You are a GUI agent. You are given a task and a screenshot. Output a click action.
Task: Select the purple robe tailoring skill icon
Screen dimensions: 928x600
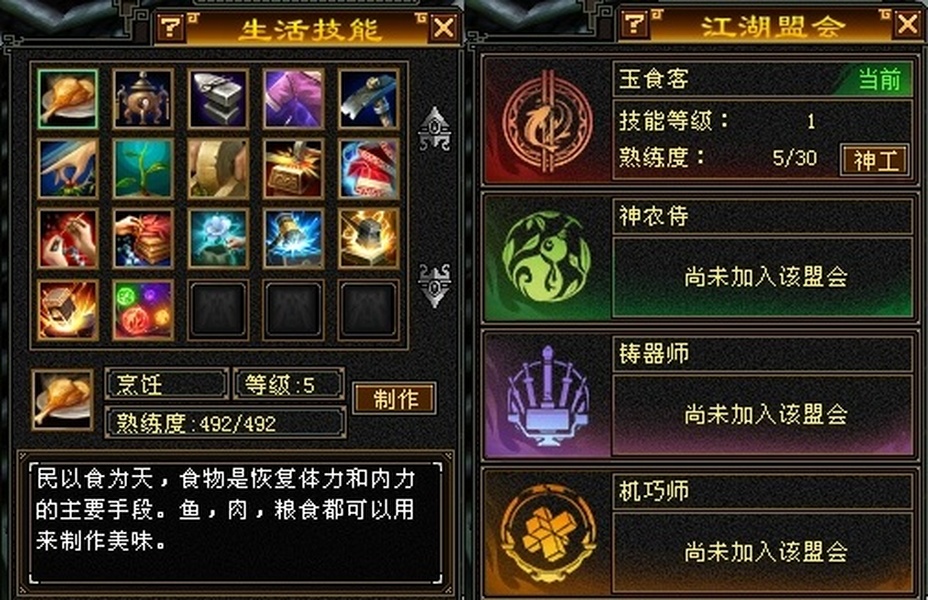coord(293,99)
